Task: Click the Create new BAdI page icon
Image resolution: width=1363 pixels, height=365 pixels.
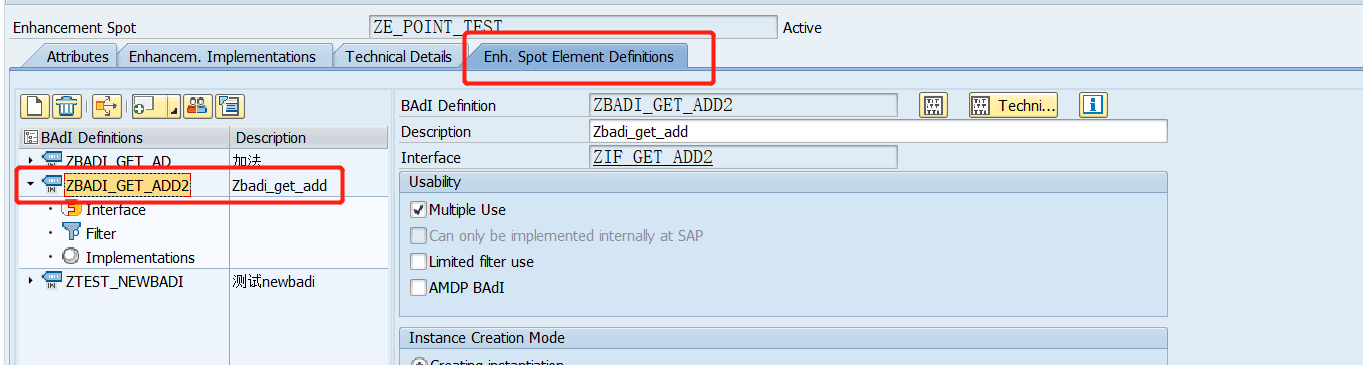Action: (x=37, y=105)
